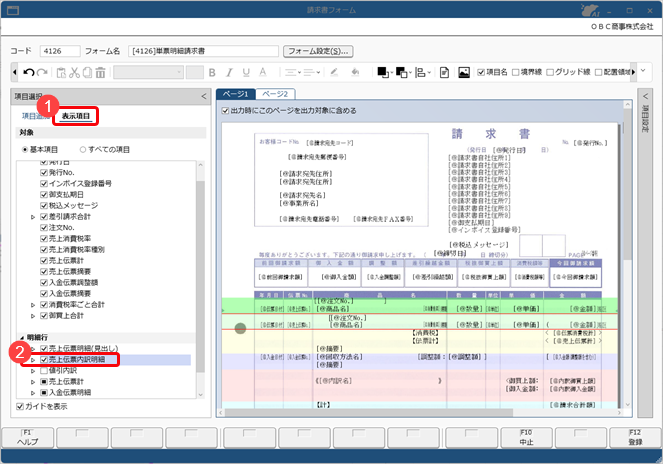
Task: Check the 値引内訳 checkbox
Action: click(44, 371)
